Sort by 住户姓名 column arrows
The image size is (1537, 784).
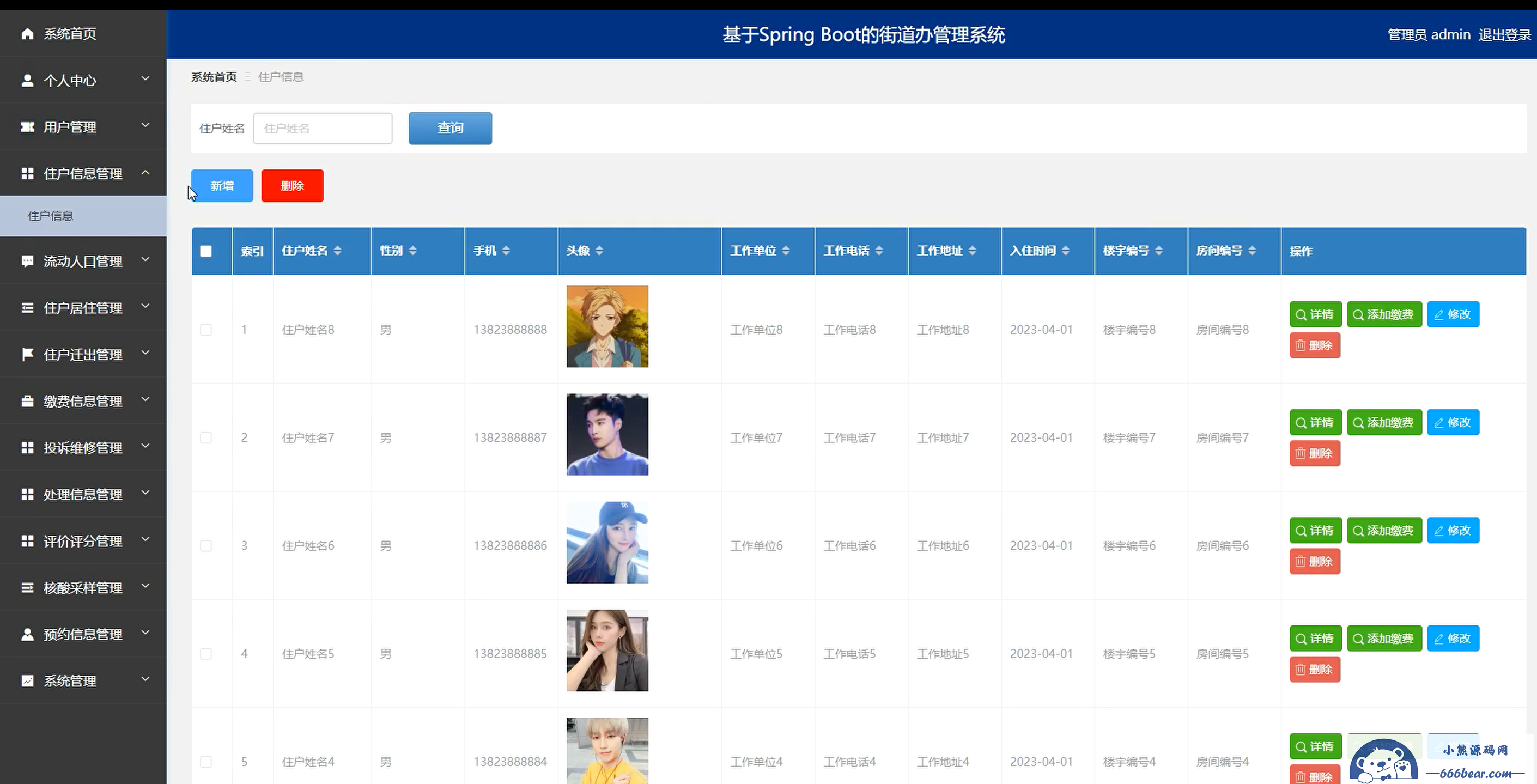point(338,251)
